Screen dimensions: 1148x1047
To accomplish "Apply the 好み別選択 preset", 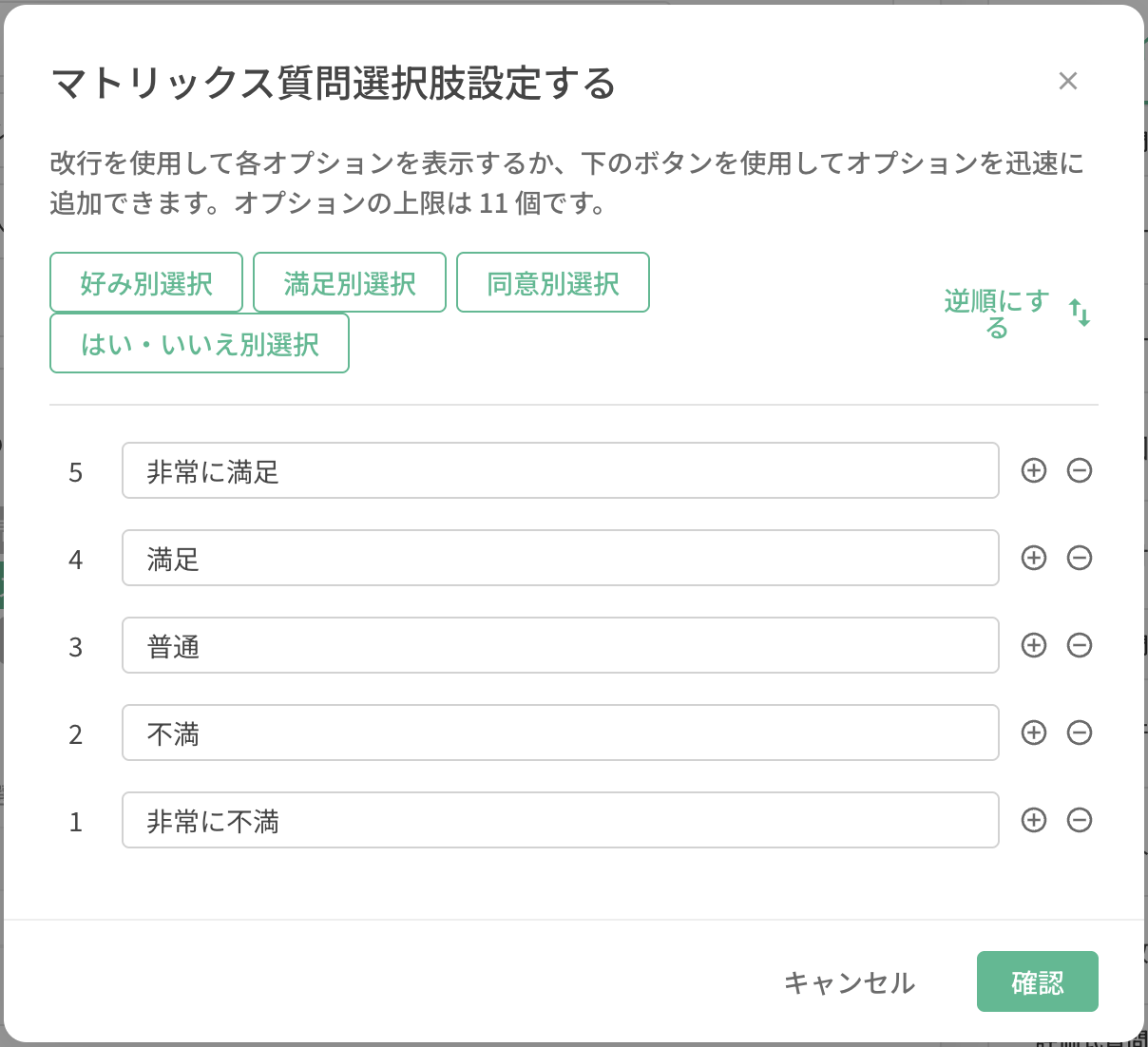I will click(x=146, y=282).
